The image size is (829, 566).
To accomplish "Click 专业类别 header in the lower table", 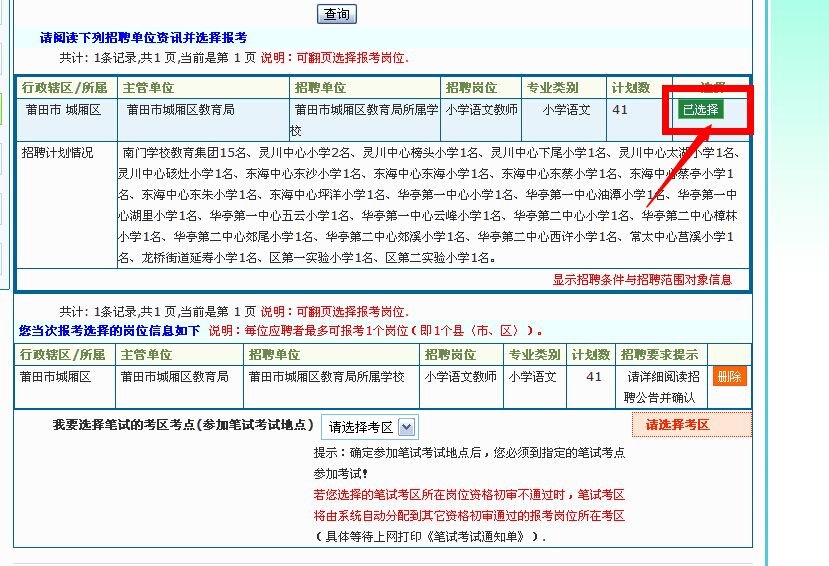I will (x=533, y=355).
